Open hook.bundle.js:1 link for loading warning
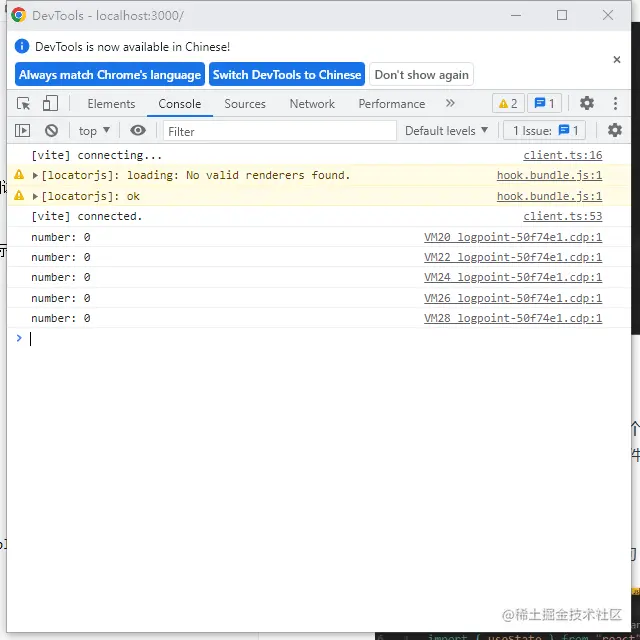640x640 pixels. (549, 175)
